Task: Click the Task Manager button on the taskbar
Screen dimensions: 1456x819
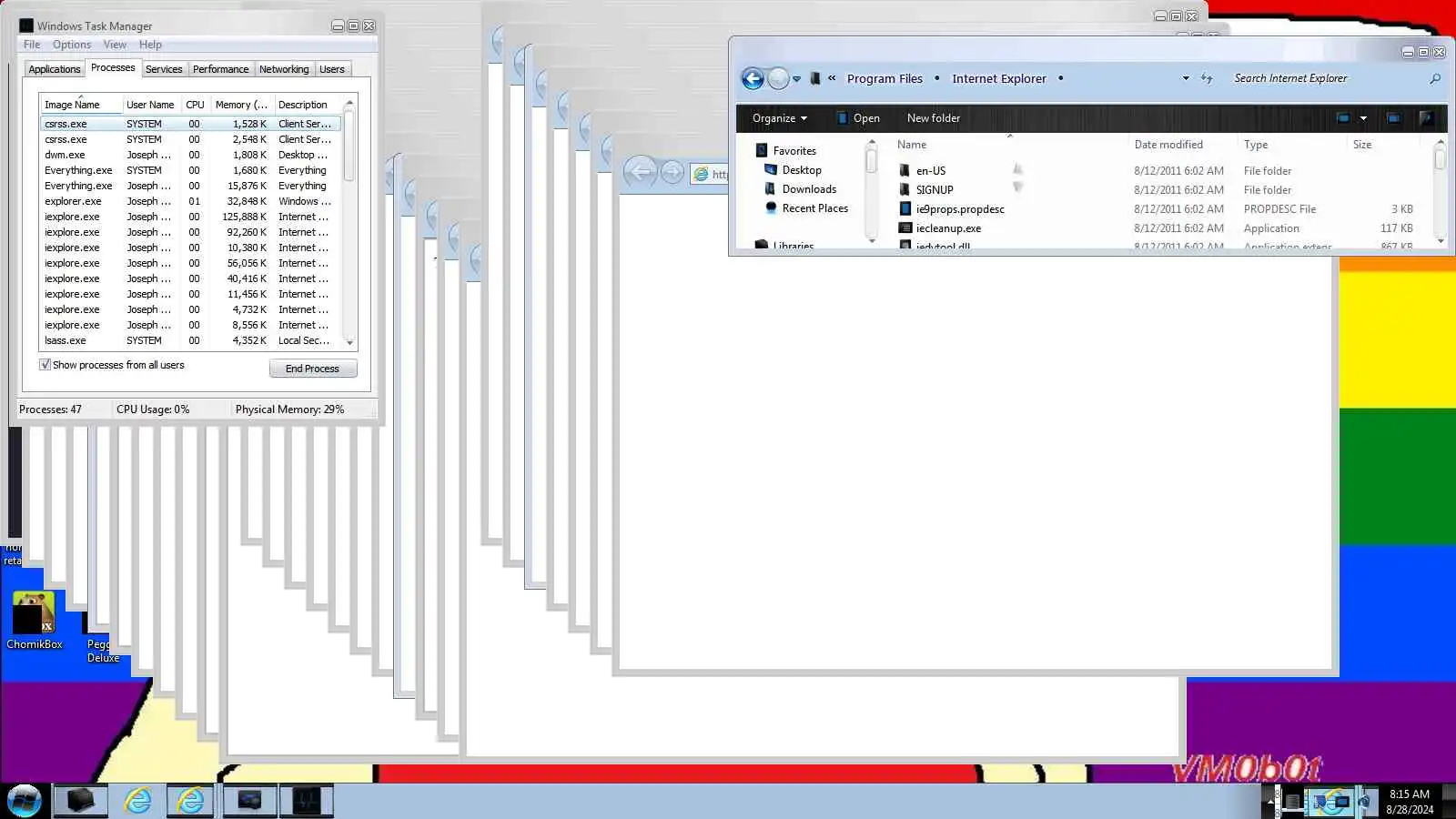Action: [306, 801]
